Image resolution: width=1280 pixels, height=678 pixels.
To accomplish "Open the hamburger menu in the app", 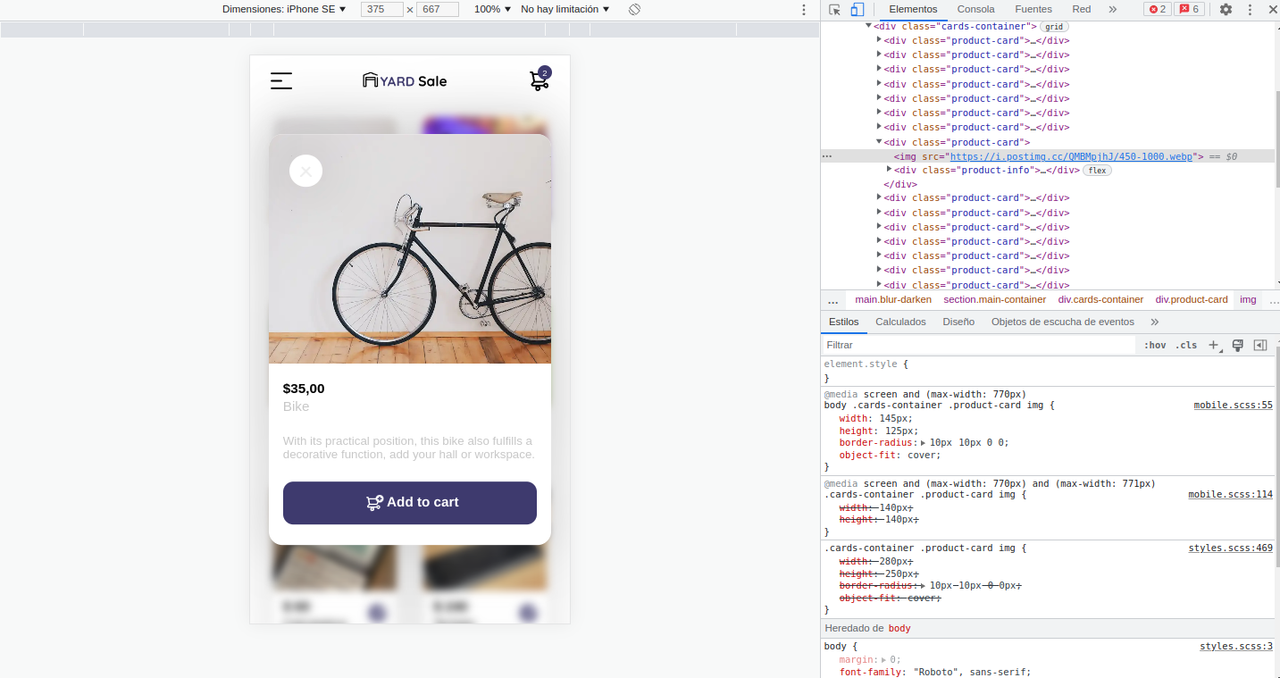I will (281, 81).
